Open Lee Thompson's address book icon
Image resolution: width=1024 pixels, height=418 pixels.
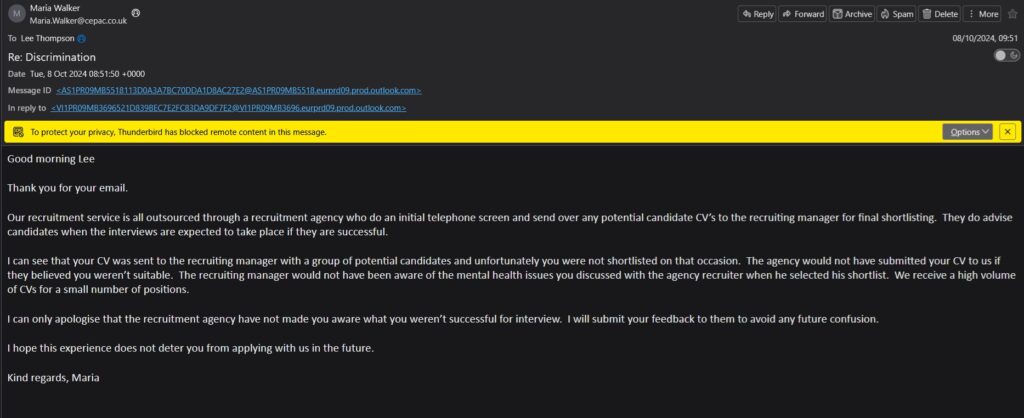[x=82, y=39]
